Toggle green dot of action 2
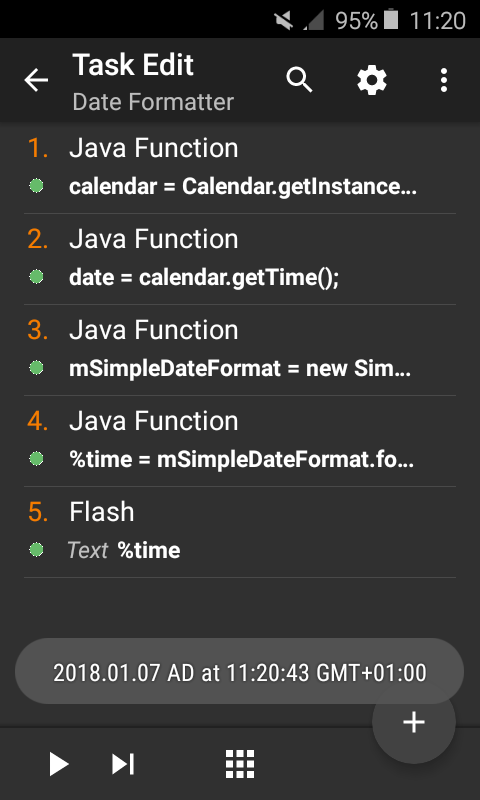Viewport: 480px width, 800px height. pyautogui.click(x=36, y=277)
